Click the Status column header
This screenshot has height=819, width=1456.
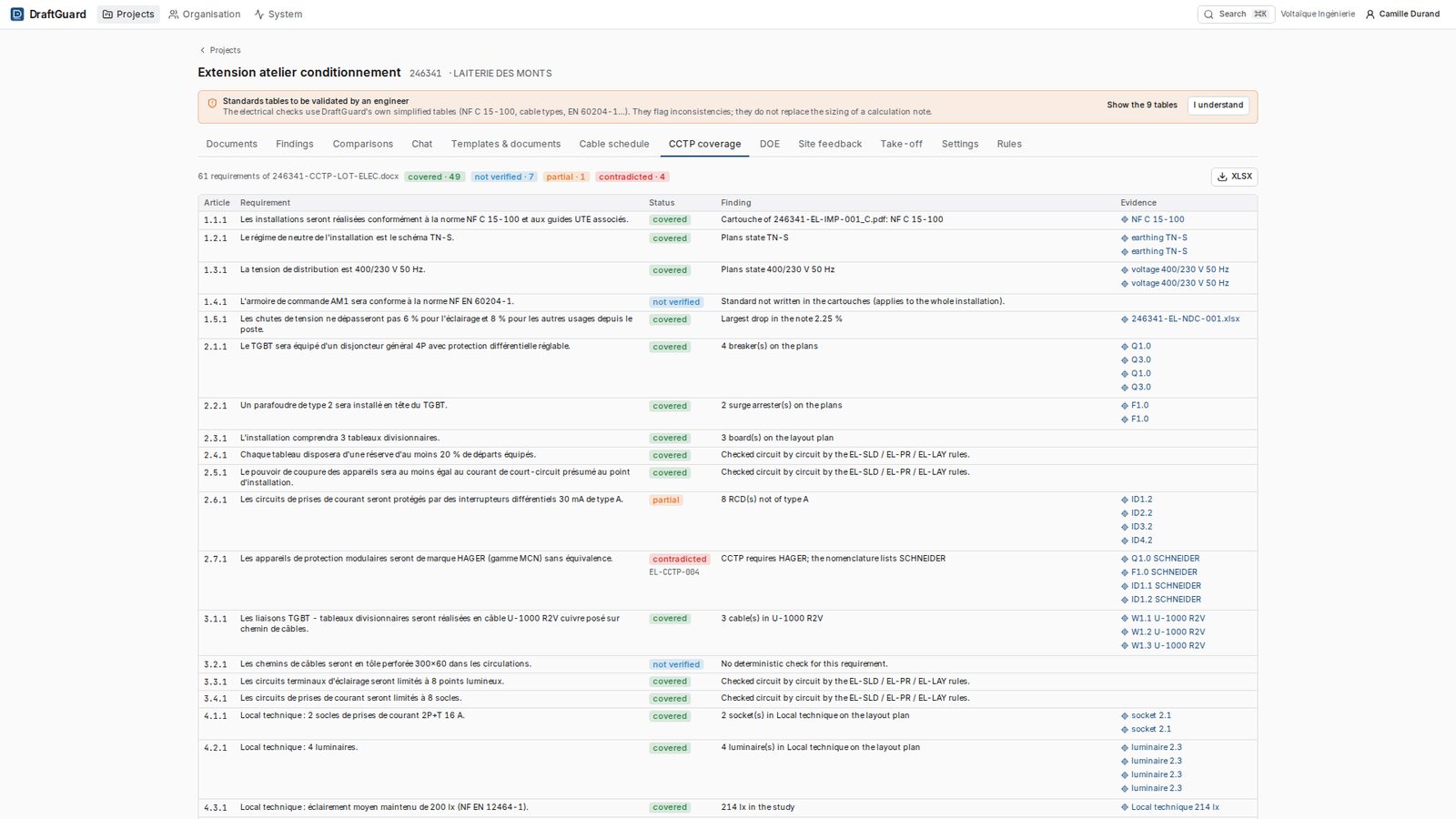pos(662,203)
